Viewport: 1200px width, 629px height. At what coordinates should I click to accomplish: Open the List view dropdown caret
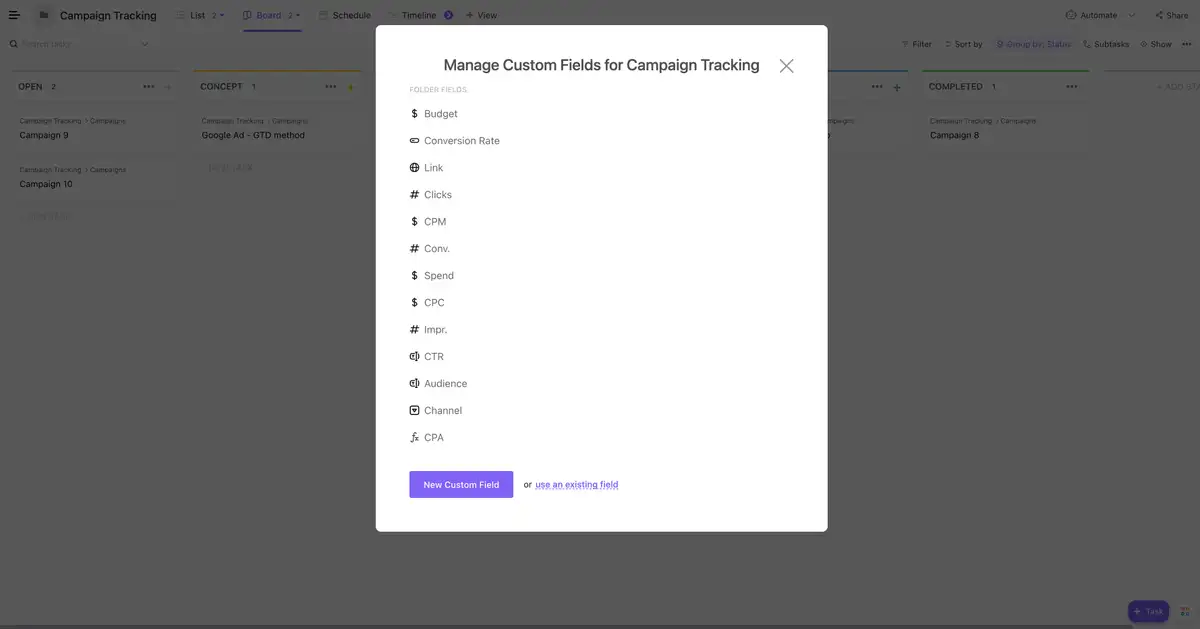pos(222,15)
